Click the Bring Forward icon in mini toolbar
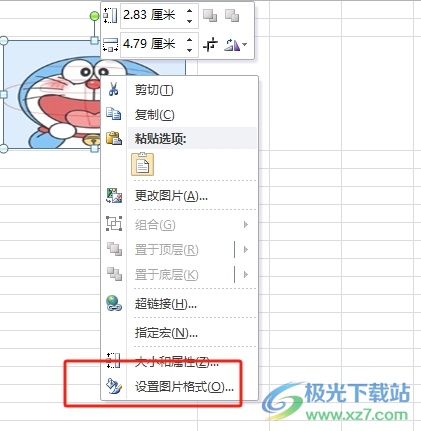This screenshot has height=431, width=421. pyautogui.click(x=210, y=16)
